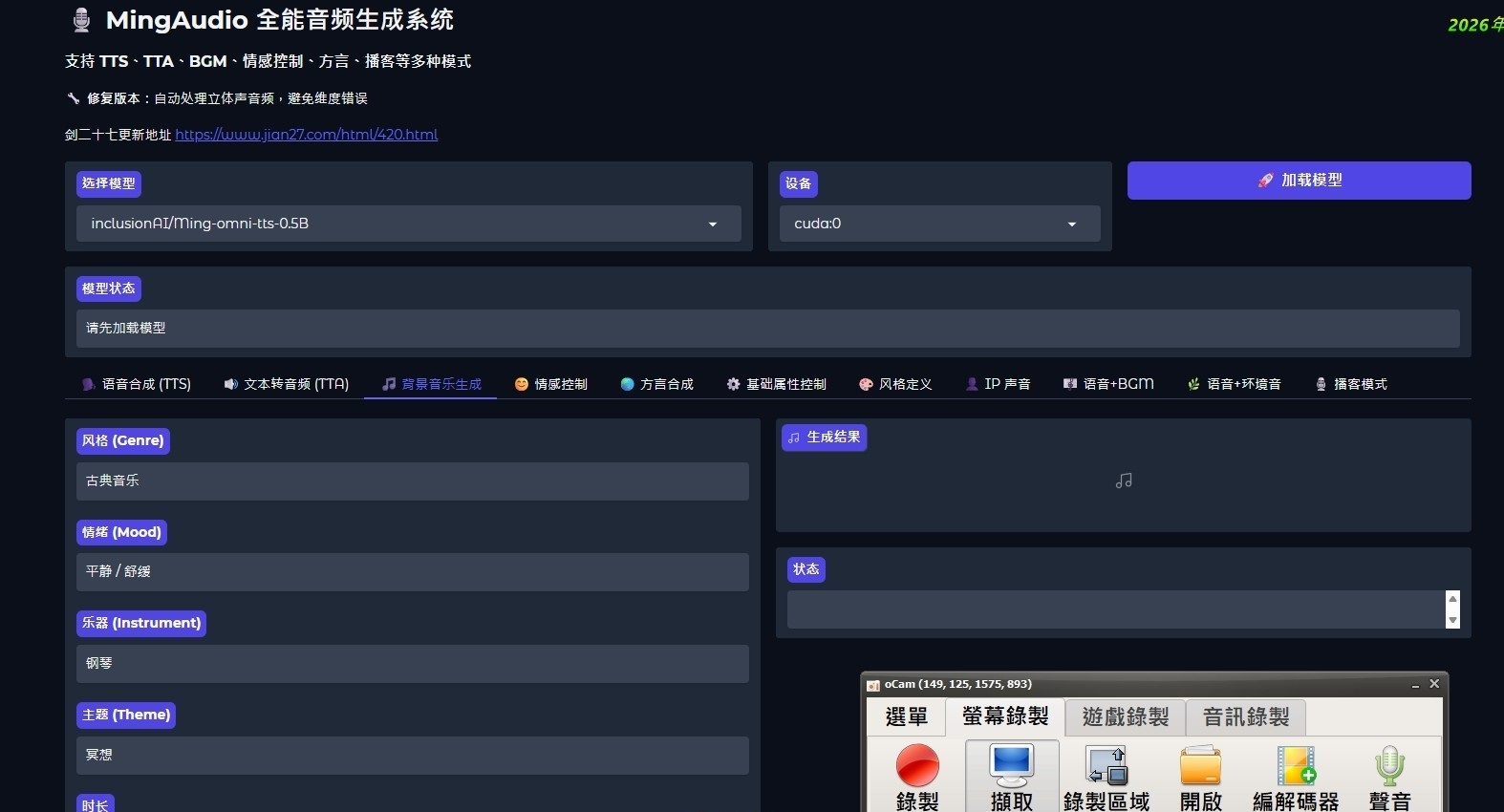Screen dimensions: 1504x812
Task: Click the Open folder icon in oCam
Action: click(x=1201, y=766)
